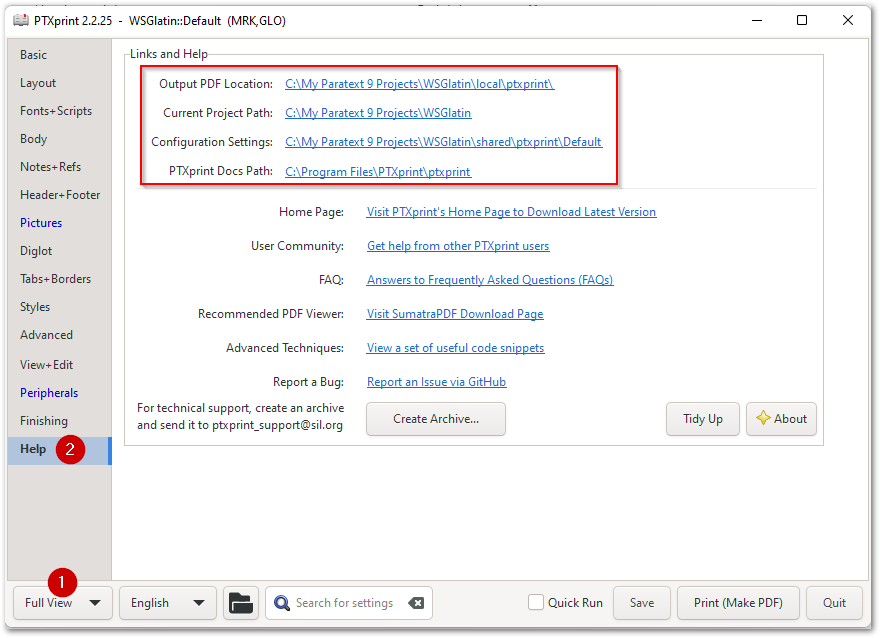Visit the SumatraPDF Download Page link
Viewport: 880px width, 638px height.
(x=454, y=313)
